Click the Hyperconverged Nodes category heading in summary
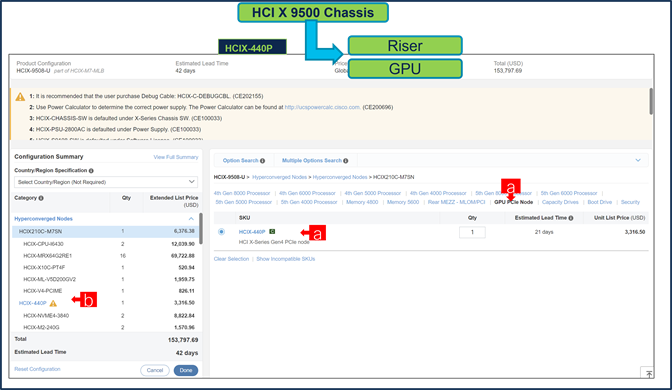 [x=43, y=219]
